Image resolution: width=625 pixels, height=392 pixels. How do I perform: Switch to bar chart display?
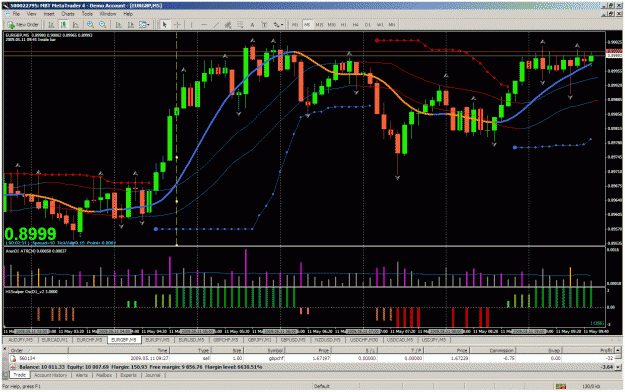(x=51, y=25)
